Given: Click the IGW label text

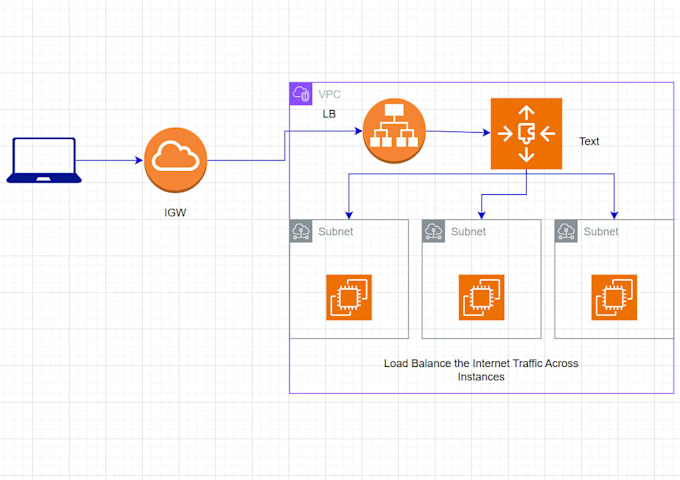Looking at the screenshot, I should pyautogui.click(x=175, y=212).
